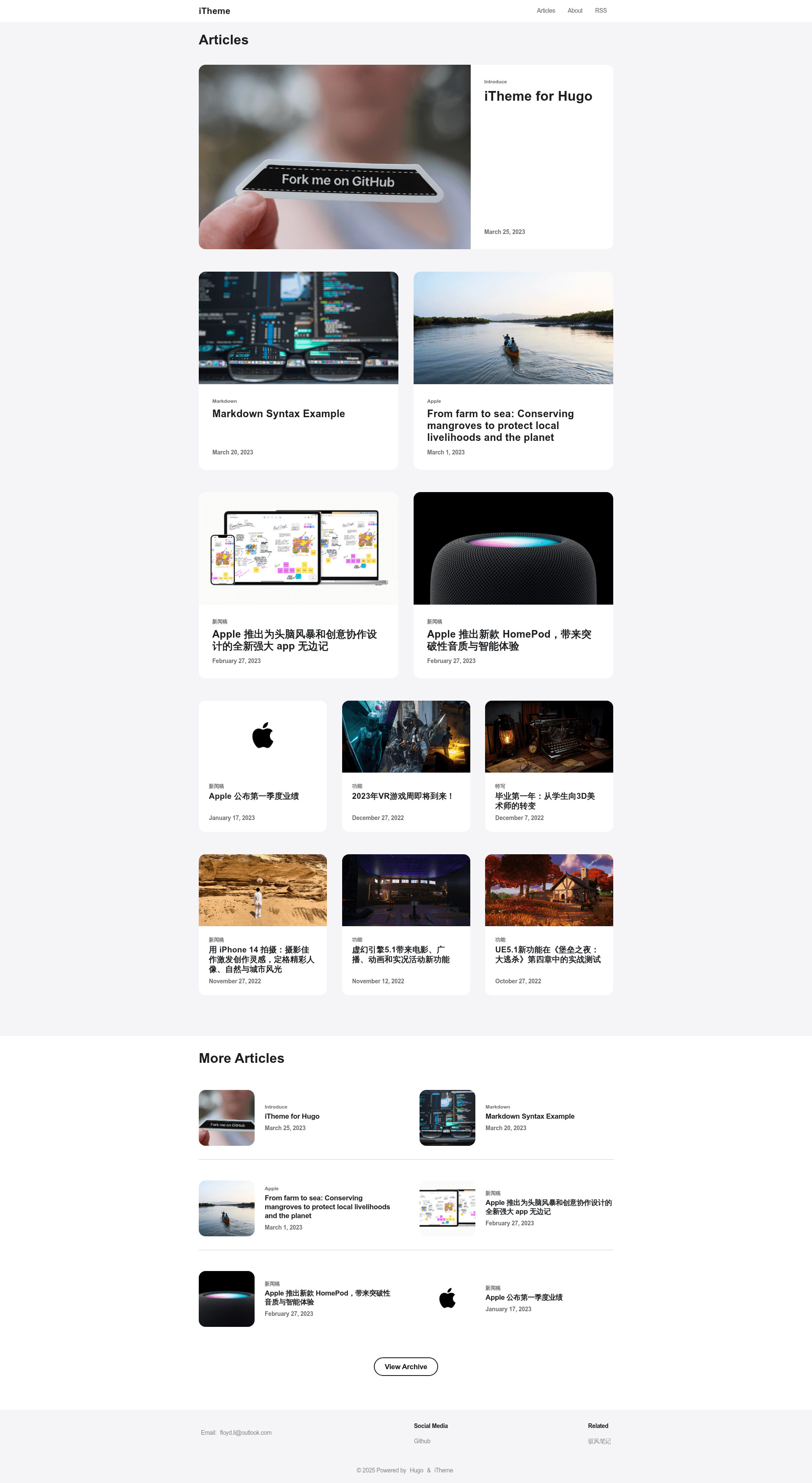The height and width of the screenshot is (1483, 812).
Task: Open the About nav item
Action: click(x=574, y=10)
